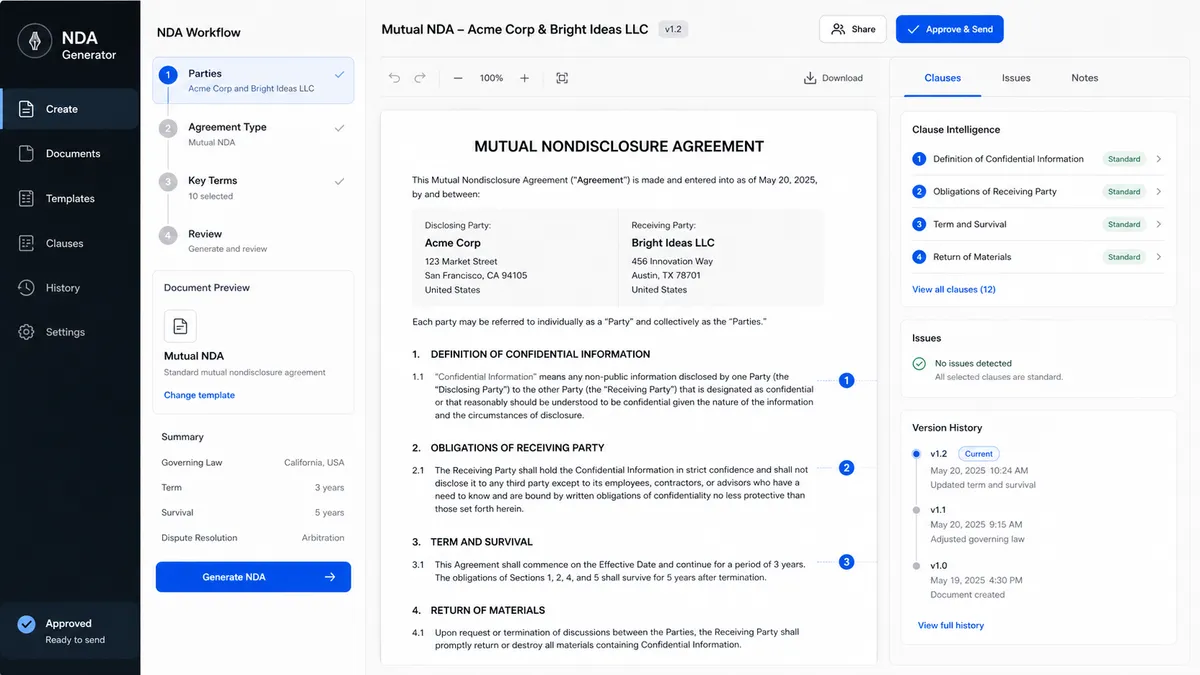Click the Generate NDA button
The width and height of the screenshot is (1200, 675).
tap(253, 577)
